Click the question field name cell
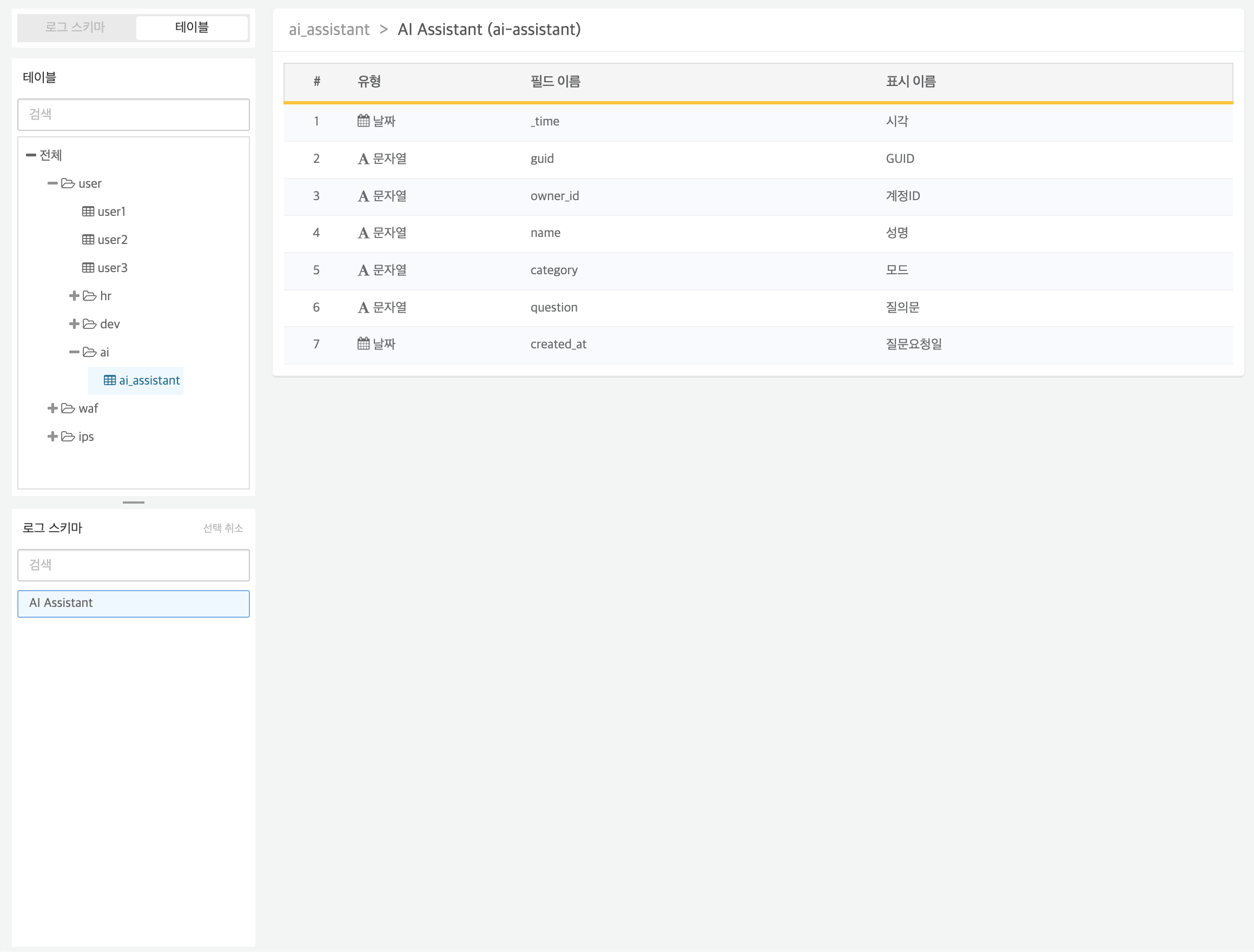The height and width of the screenshot is (952, 1254). (x=554, y=308)
